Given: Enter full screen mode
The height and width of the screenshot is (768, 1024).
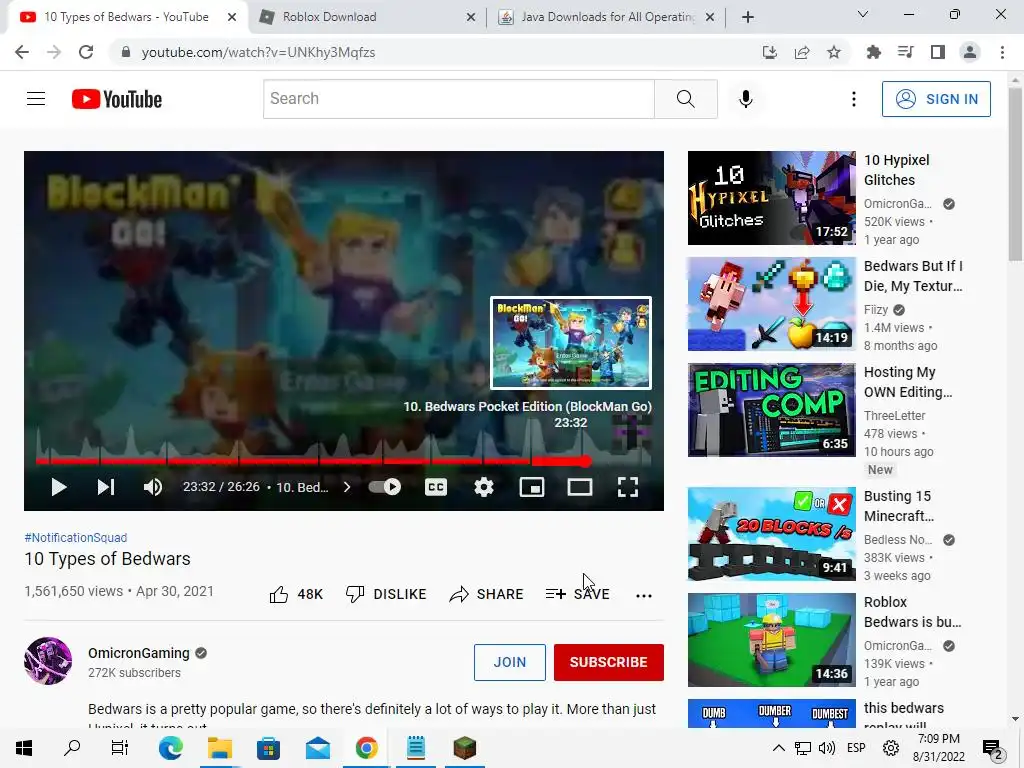Looking at the screenshot, I should [x=628, y=487].
